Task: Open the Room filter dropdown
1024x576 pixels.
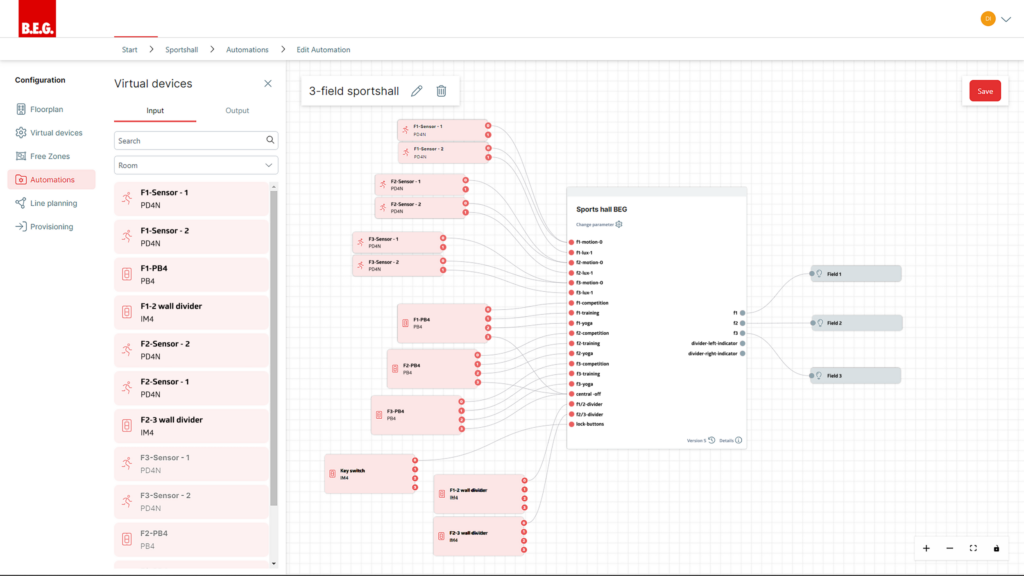Action: tap(195, 164)
